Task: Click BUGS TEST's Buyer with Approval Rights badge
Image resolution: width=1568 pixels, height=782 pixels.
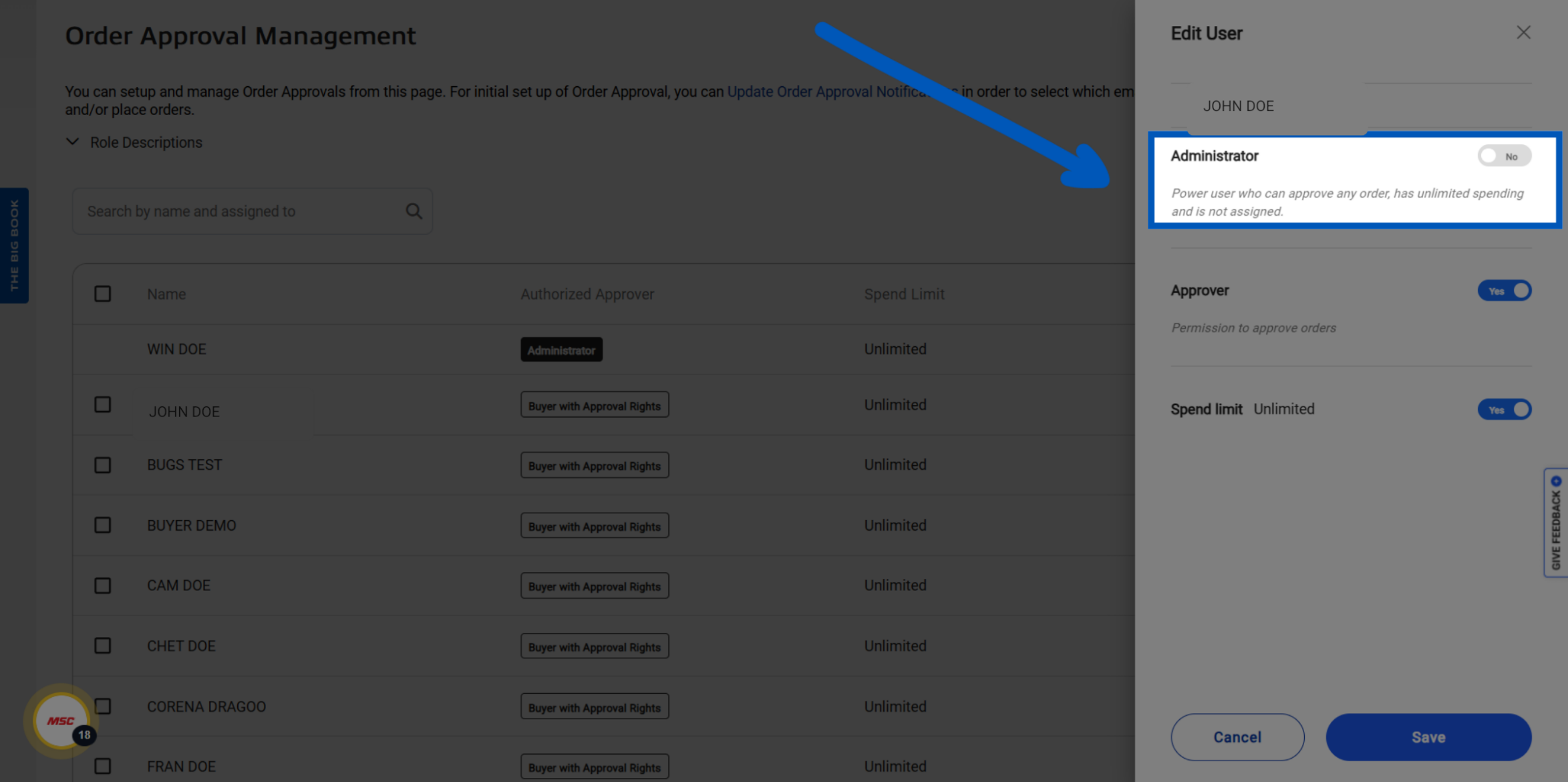Action: tap(595, 465)
